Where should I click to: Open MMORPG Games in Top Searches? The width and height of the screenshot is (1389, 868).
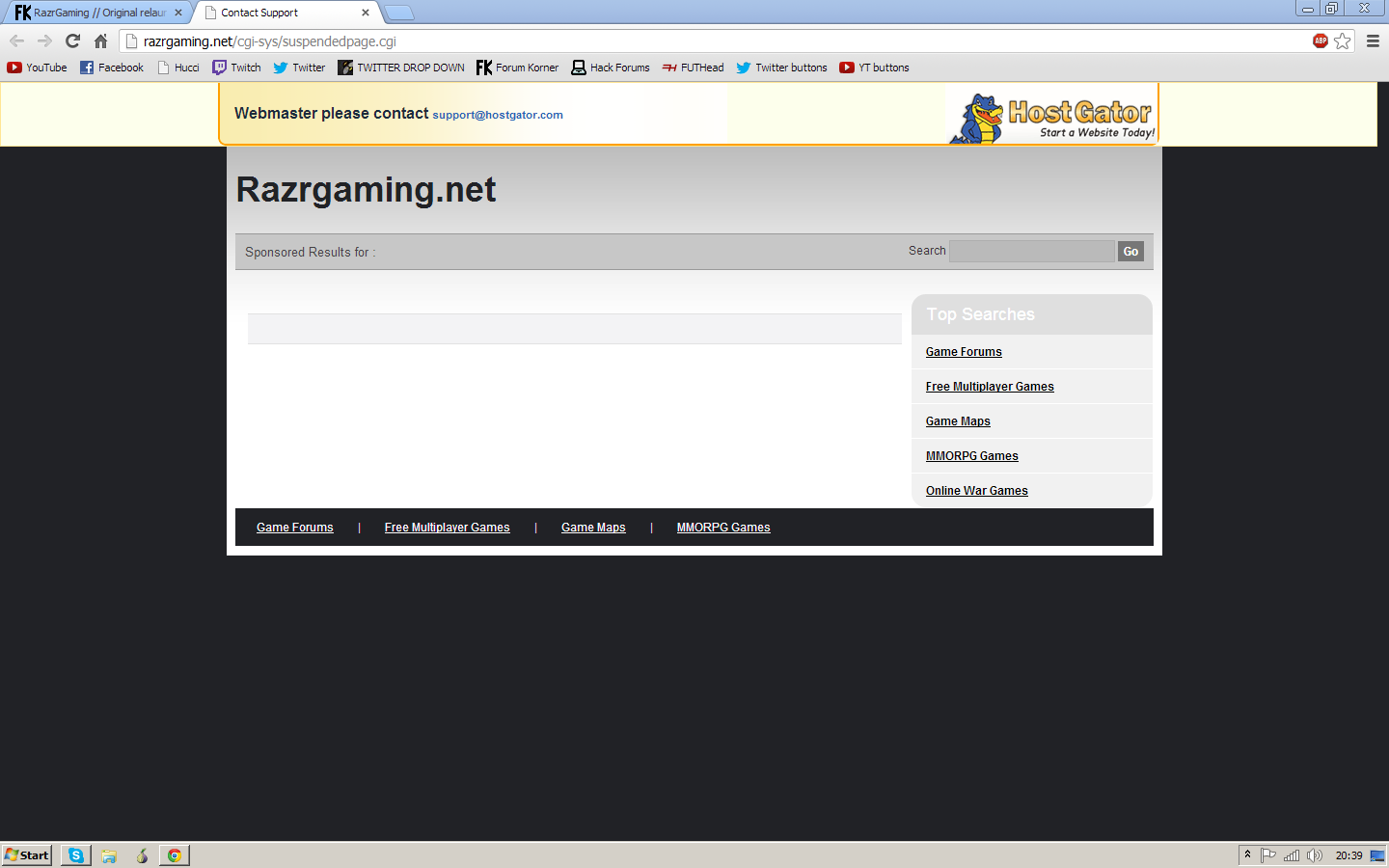[x=972, y=456]
